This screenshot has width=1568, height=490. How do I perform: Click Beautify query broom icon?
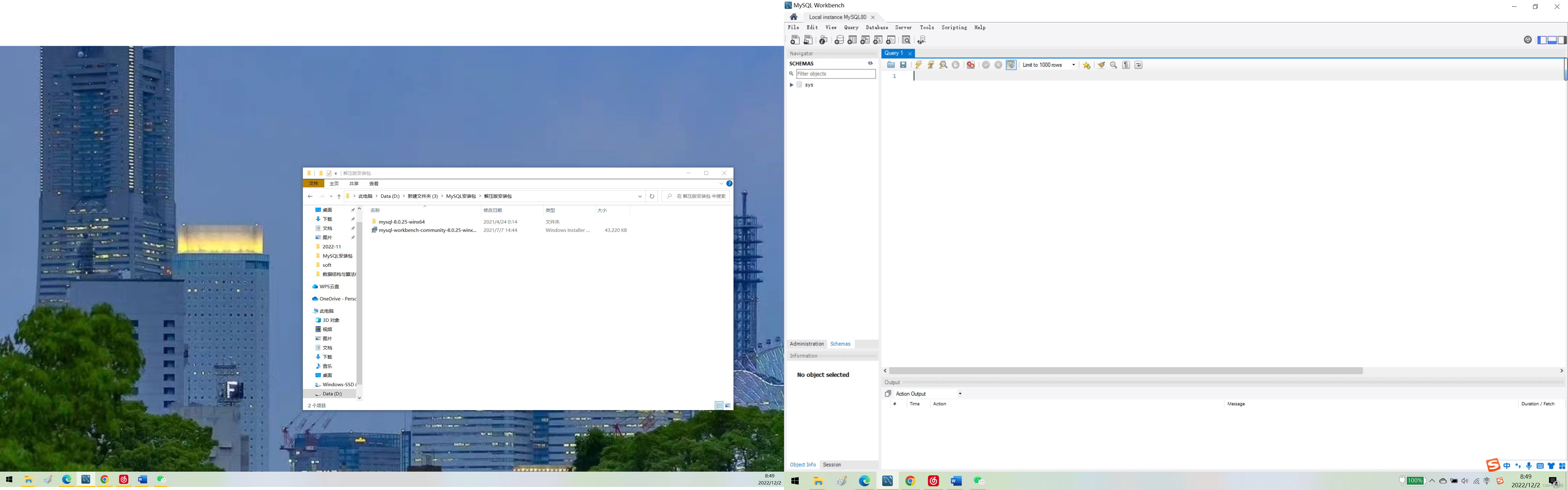1101,65
